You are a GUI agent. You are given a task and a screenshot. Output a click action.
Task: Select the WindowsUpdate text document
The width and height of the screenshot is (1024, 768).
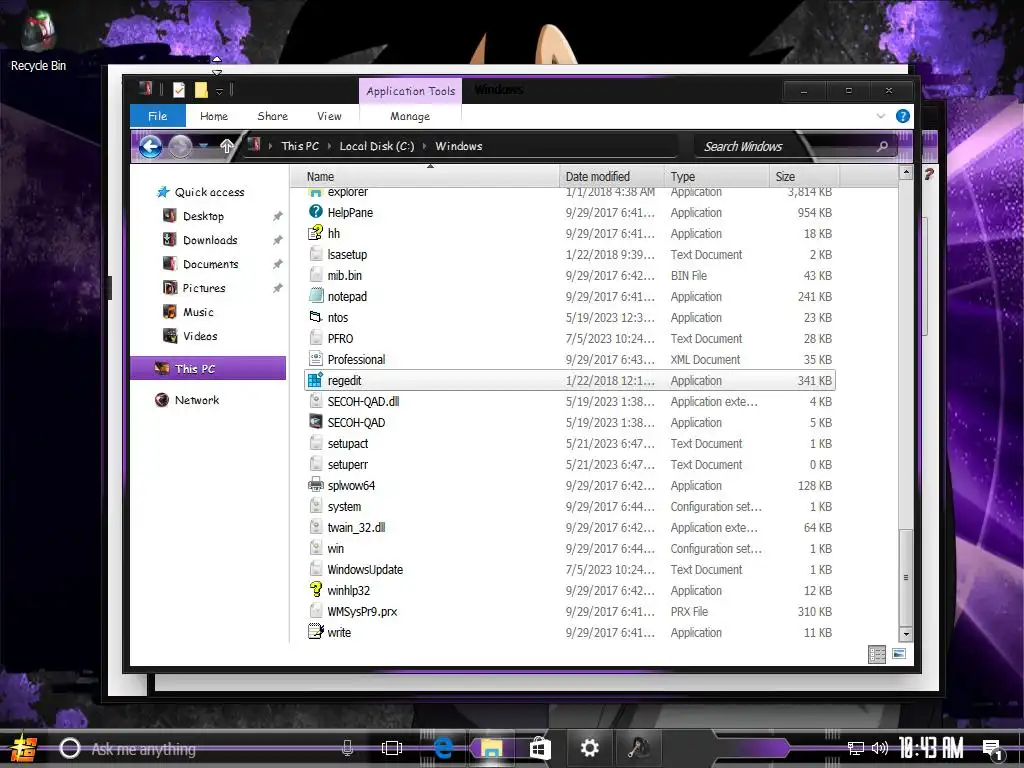pyautogui.click(x=365, y=569)
